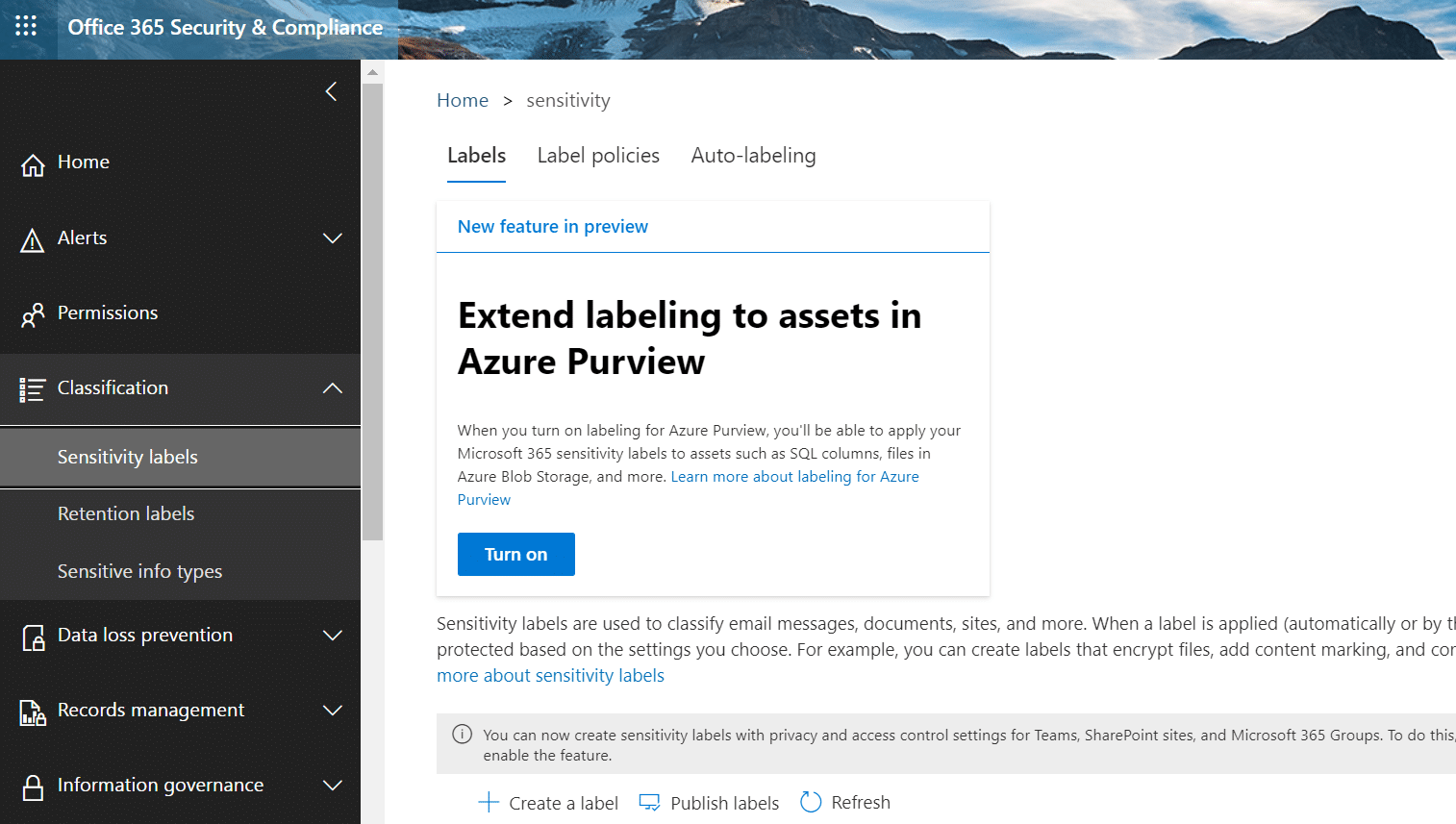Click the Refresh circular arrow icon
The image size is (1456, 824).
click(x=811, y=802)
